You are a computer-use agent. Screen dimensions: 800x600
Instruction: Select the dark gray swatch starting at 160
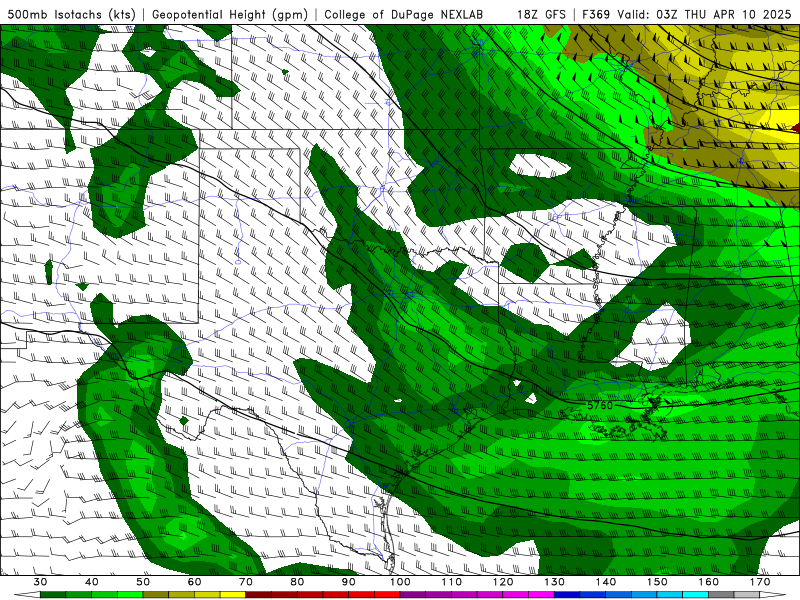pos(721,595)
